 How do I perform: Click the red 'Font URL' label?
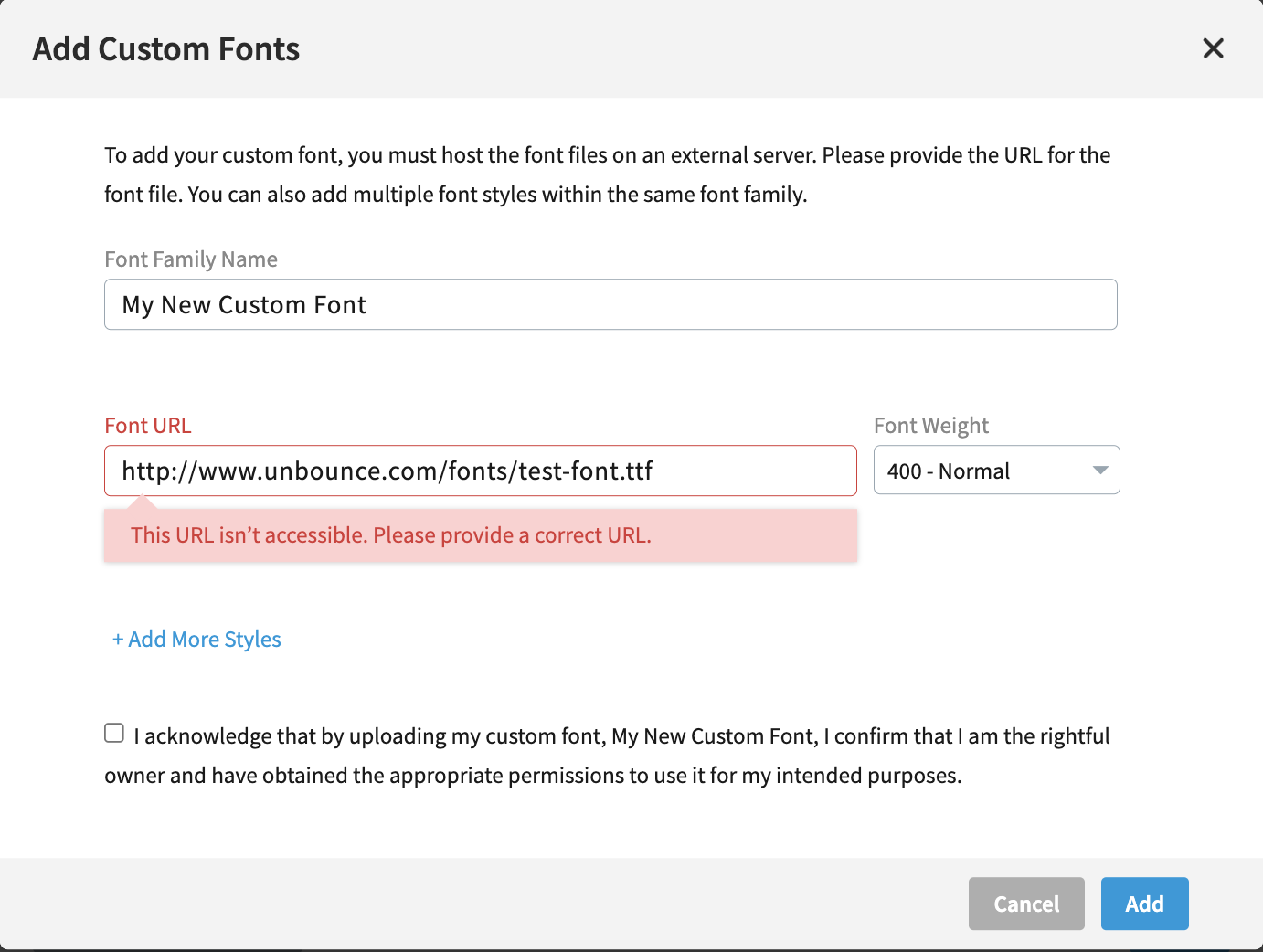coord(148,426)
